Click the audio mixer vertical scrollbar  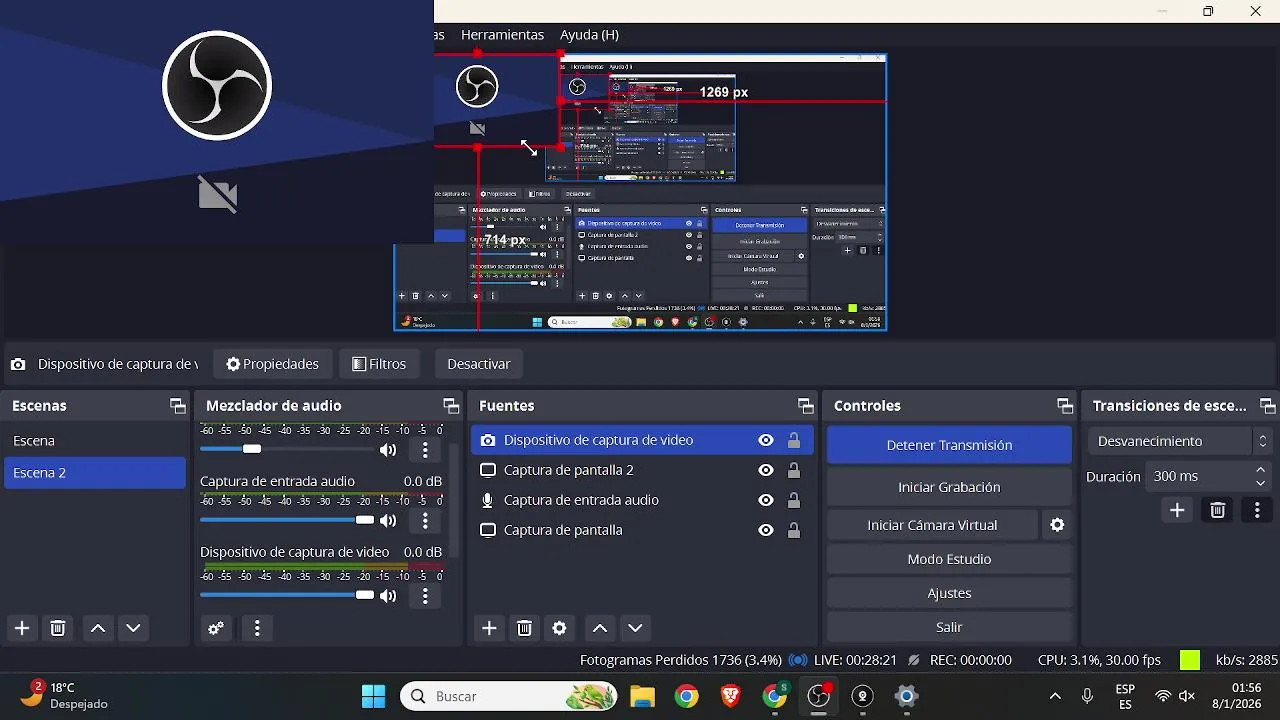[x=454, y=500]
